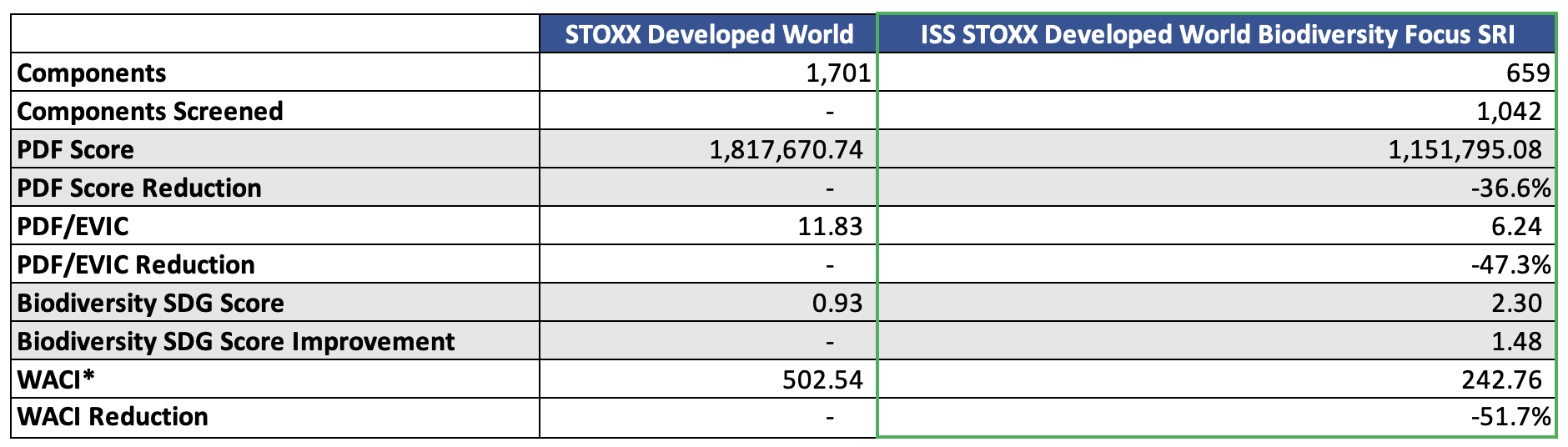Click the 659 components value

click(x=1528, y=73)
